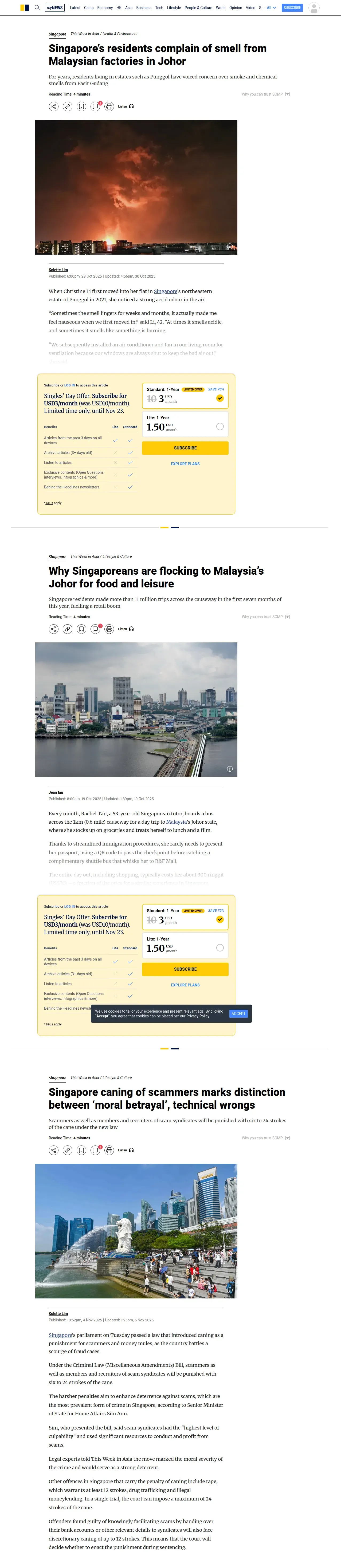
Task: Bookmark the flocking to Johor article
Action: point(82,629)
